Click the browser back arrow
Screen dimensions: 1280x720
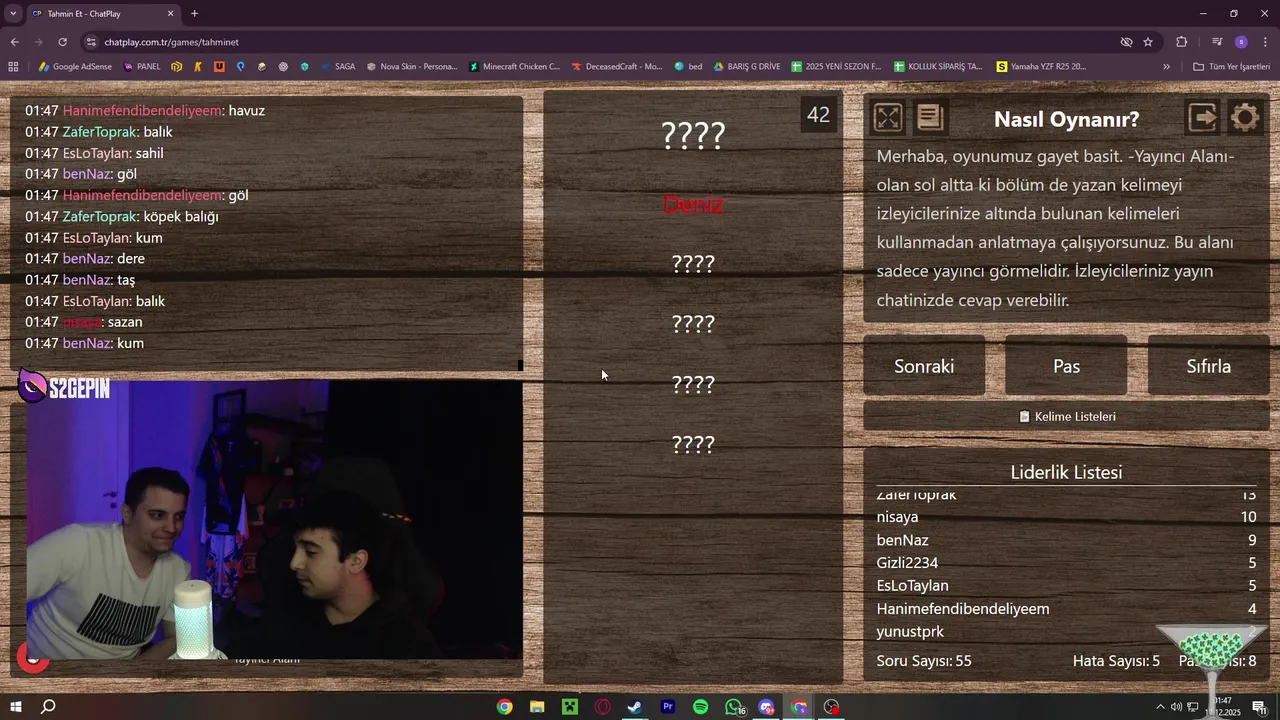(14, 42)
